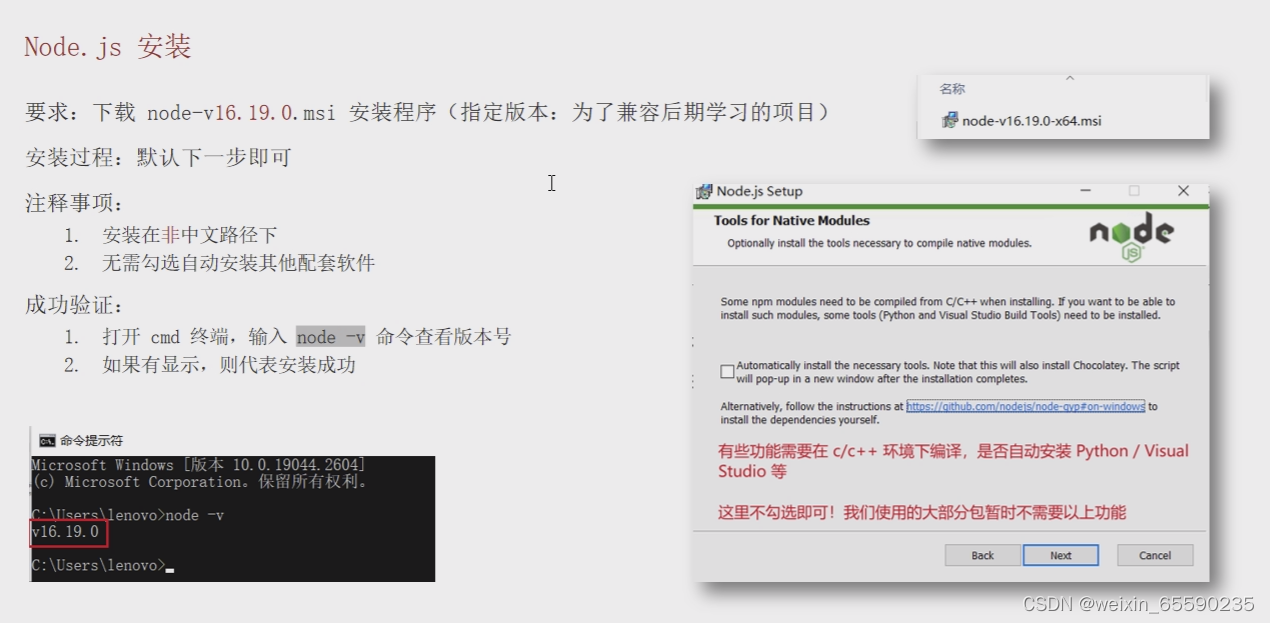Click the 名称 column header
This screenshot has width=1270, height=623.
click(x=952, y=89)
